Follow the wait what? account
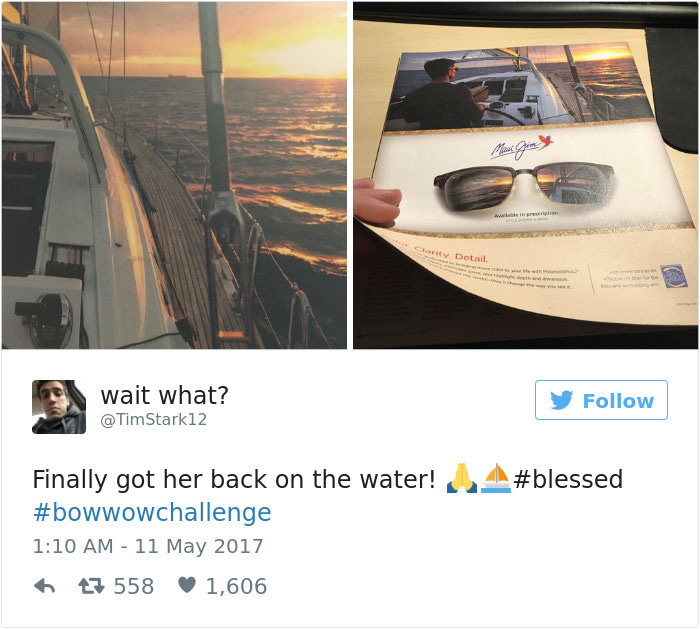This screenshot has width=700, height=629. click(x=601, y=400)
